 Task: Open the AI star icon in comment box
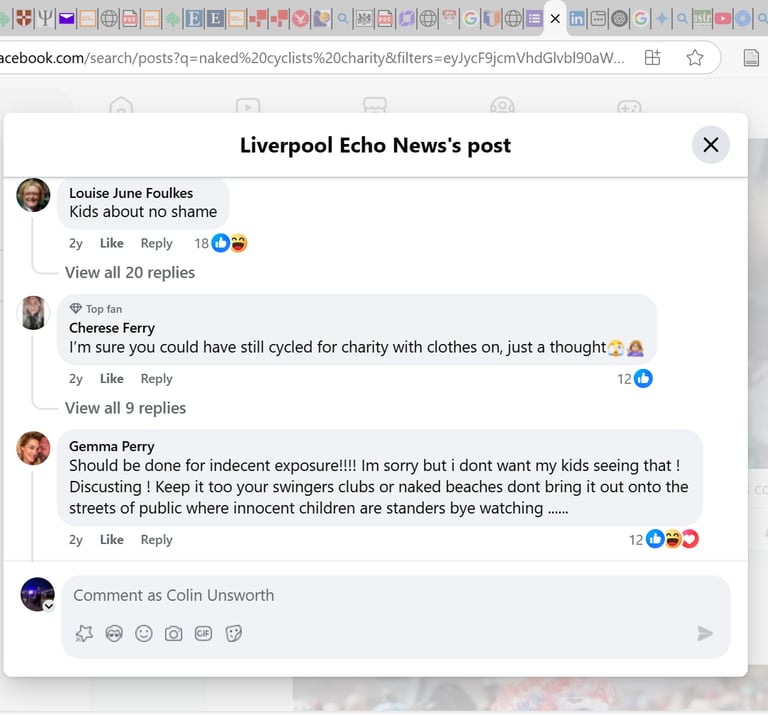tap(84, 634)
